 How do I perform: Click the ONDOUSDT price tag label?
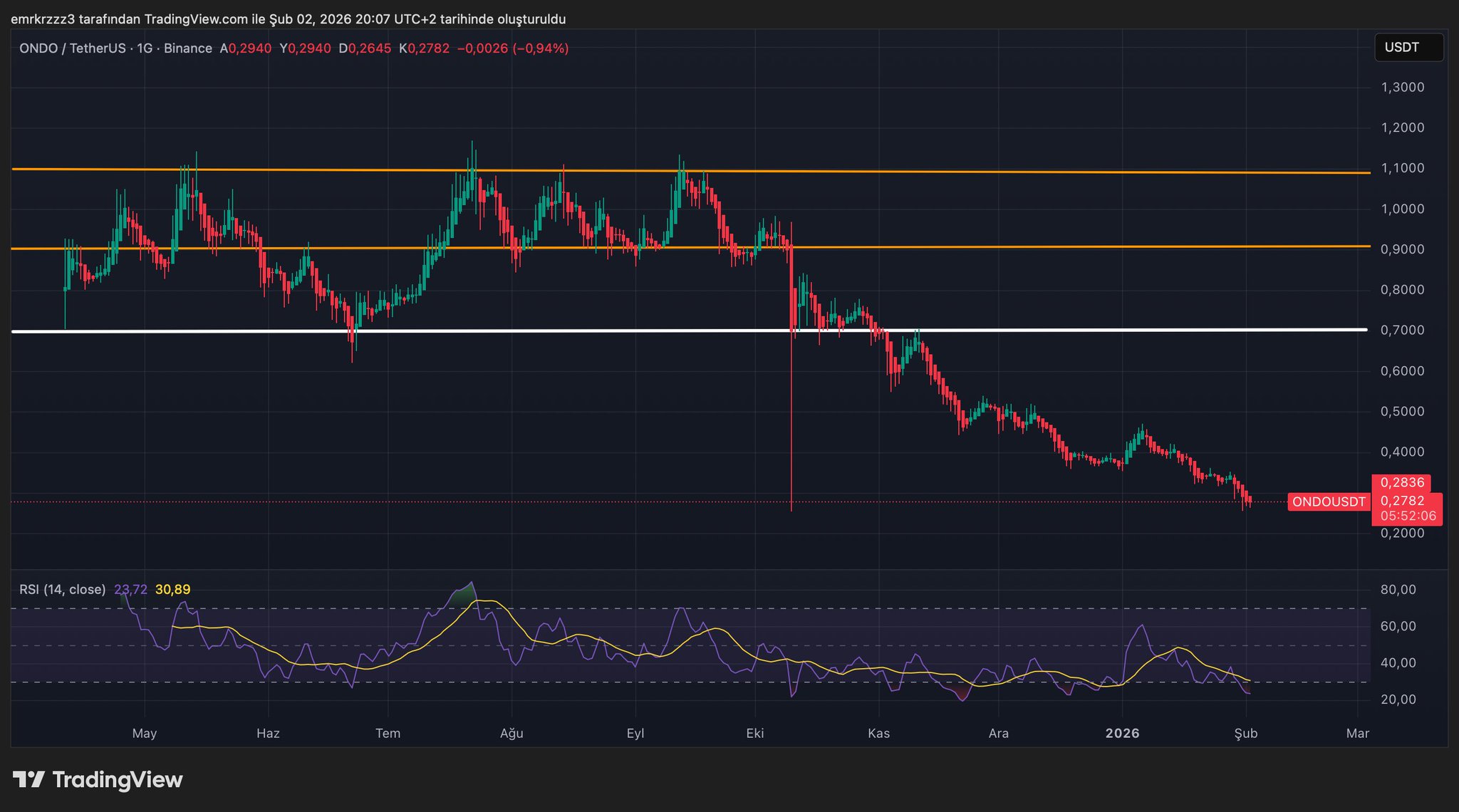coord(1328,501)
